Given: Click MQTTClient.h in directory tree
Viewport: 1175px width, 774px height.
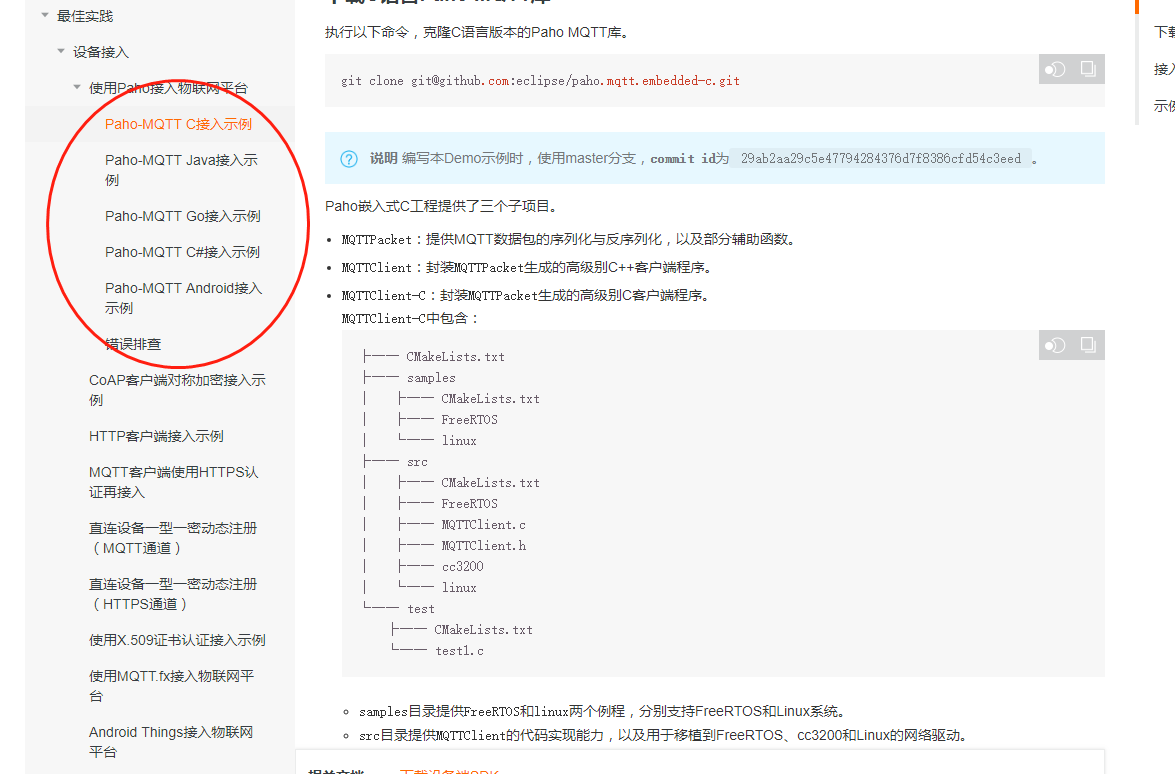Looking at the screenshot, I should 483,546.
